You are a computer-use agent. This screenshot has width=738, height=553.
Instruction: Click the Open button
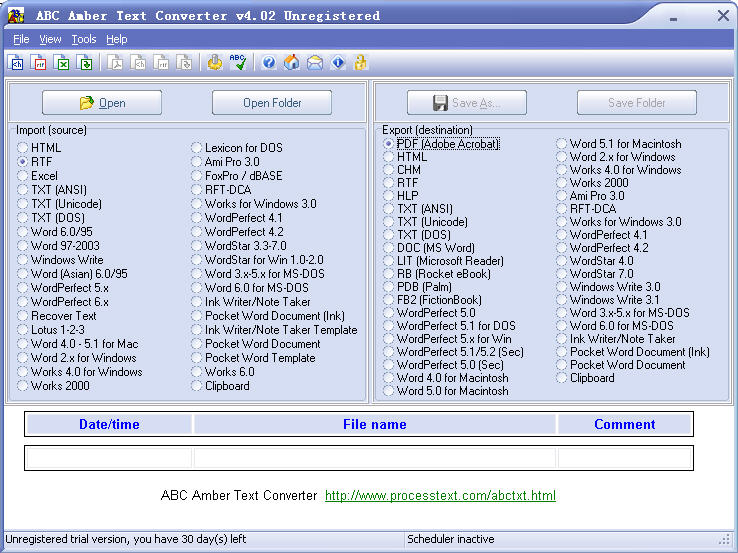point(102,103)
